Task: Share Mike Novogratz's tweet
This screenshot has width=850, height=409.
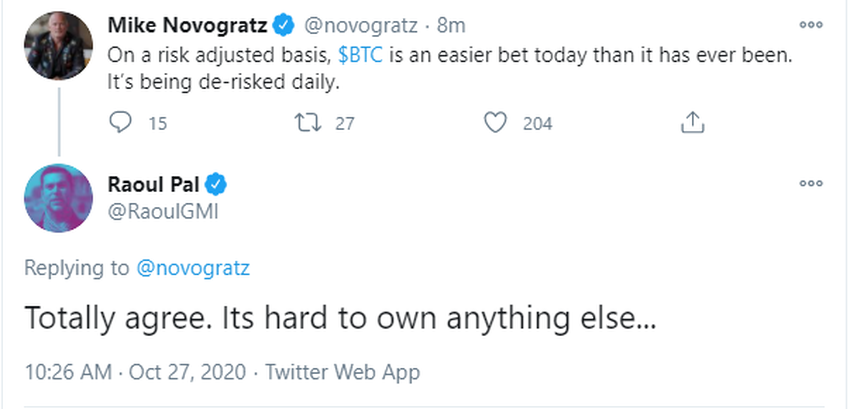Action: click(690, 123)
